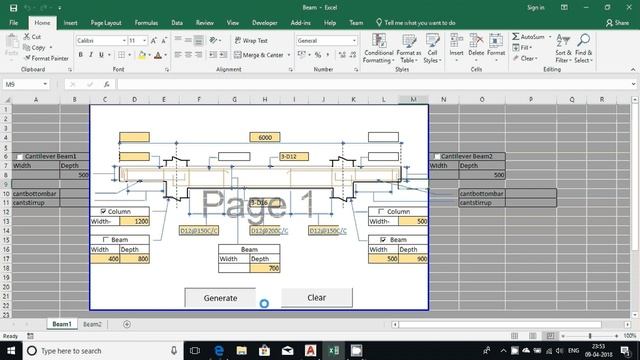Image resolution: width=640 pixels, height=360 pixels.
Task: Expand the Fill dropdown
Action: point(531,48)
